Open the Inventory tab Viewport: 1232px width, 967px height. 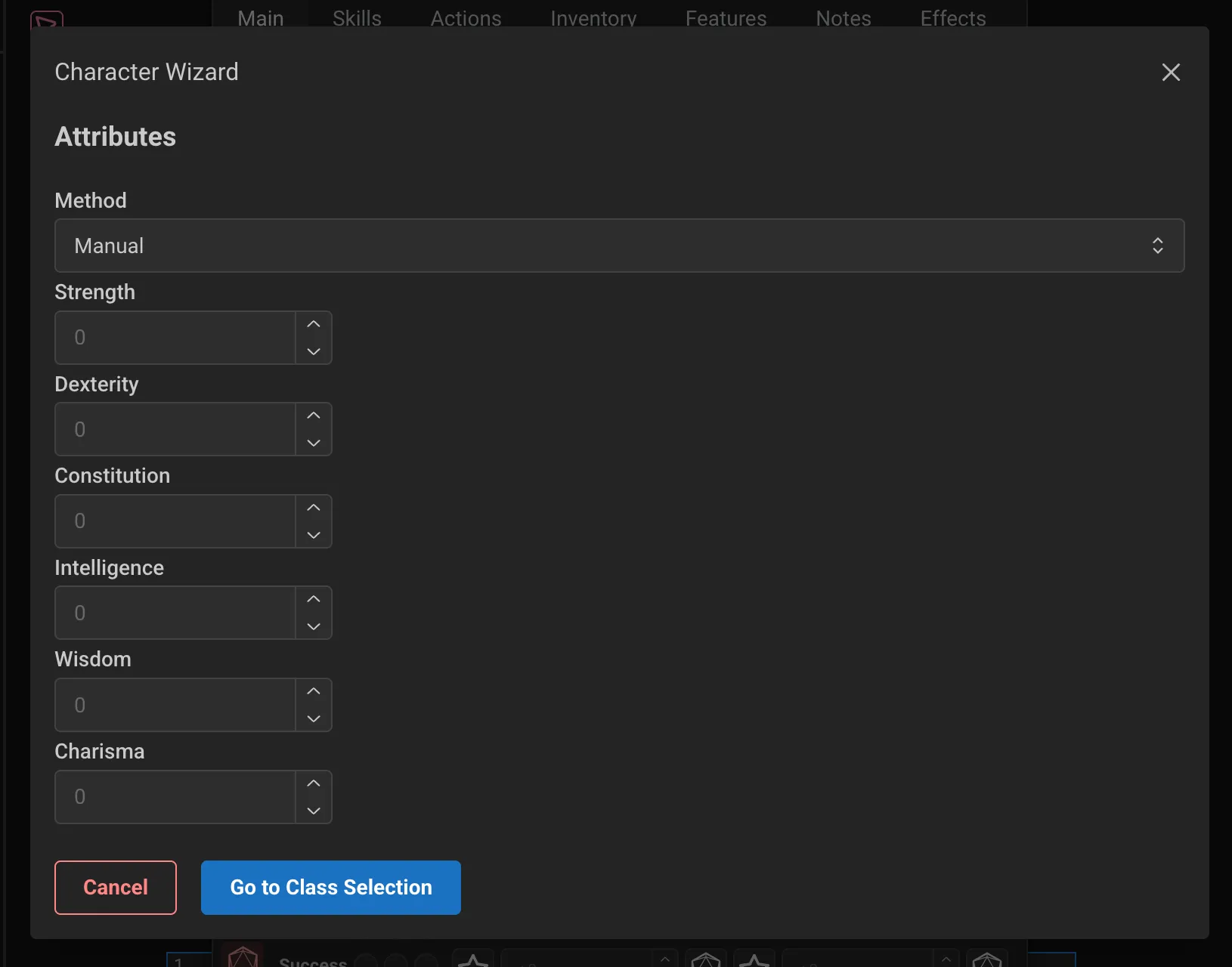(593, 18)
